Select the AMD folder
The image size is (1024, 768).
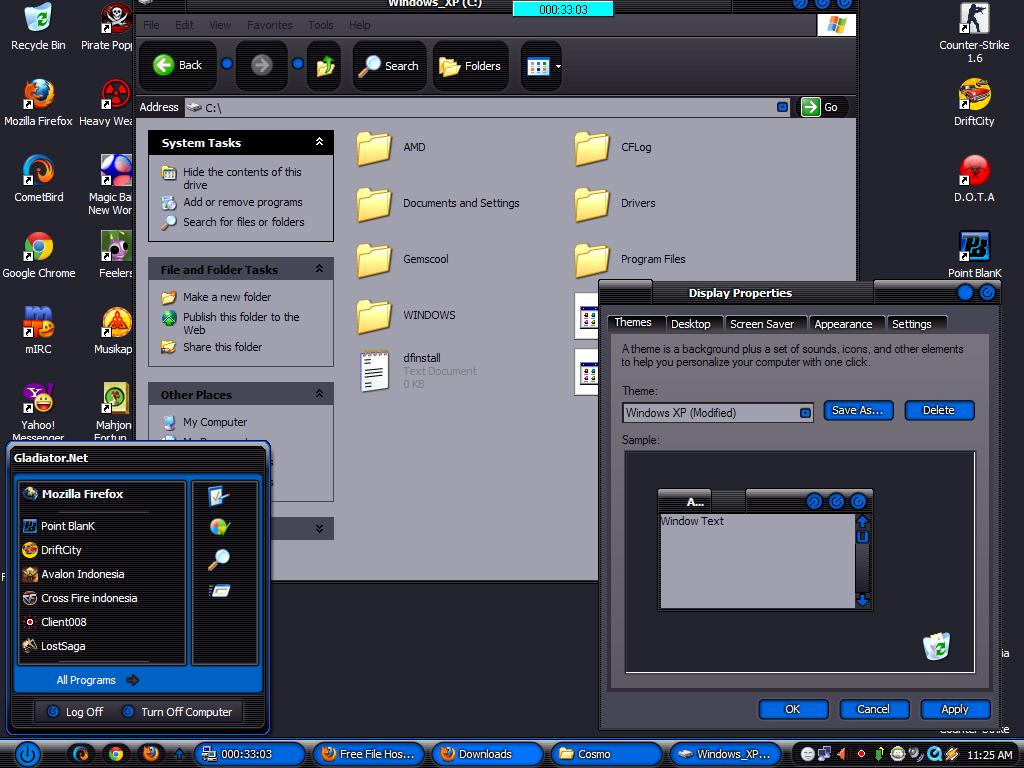[x=392, y=148]
